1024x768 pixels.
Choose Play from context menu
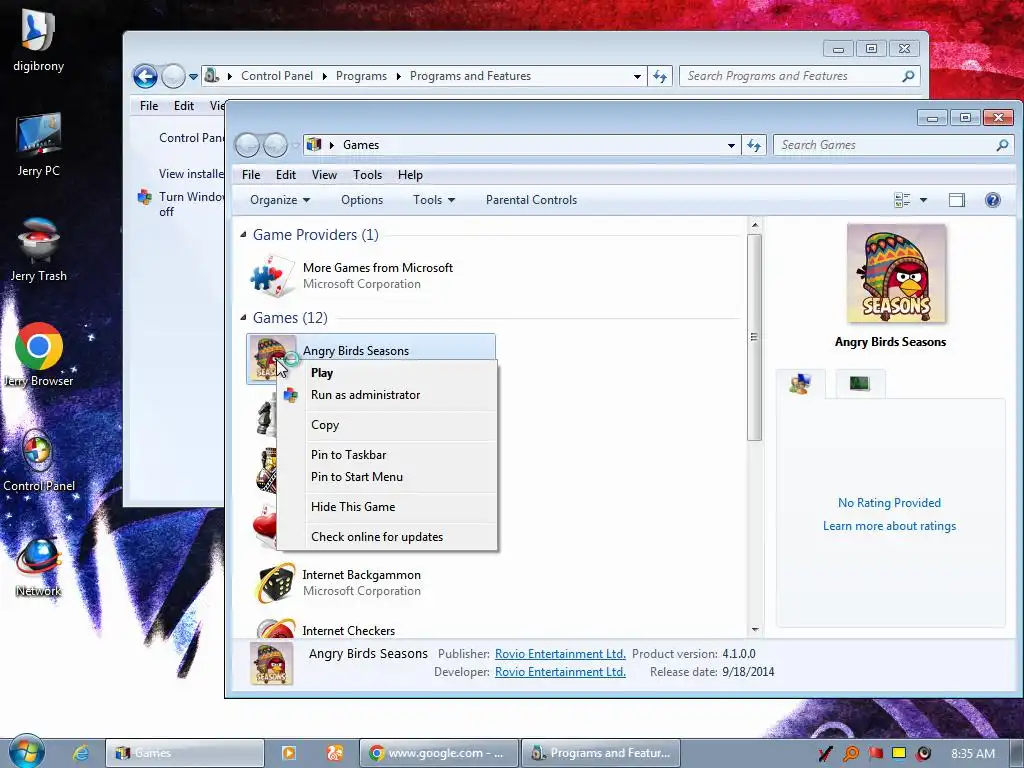322,373
